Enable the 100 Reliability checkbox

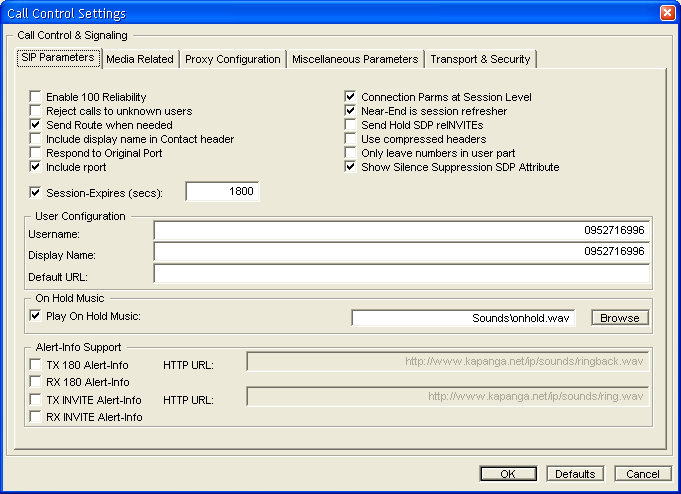(36, 97)
